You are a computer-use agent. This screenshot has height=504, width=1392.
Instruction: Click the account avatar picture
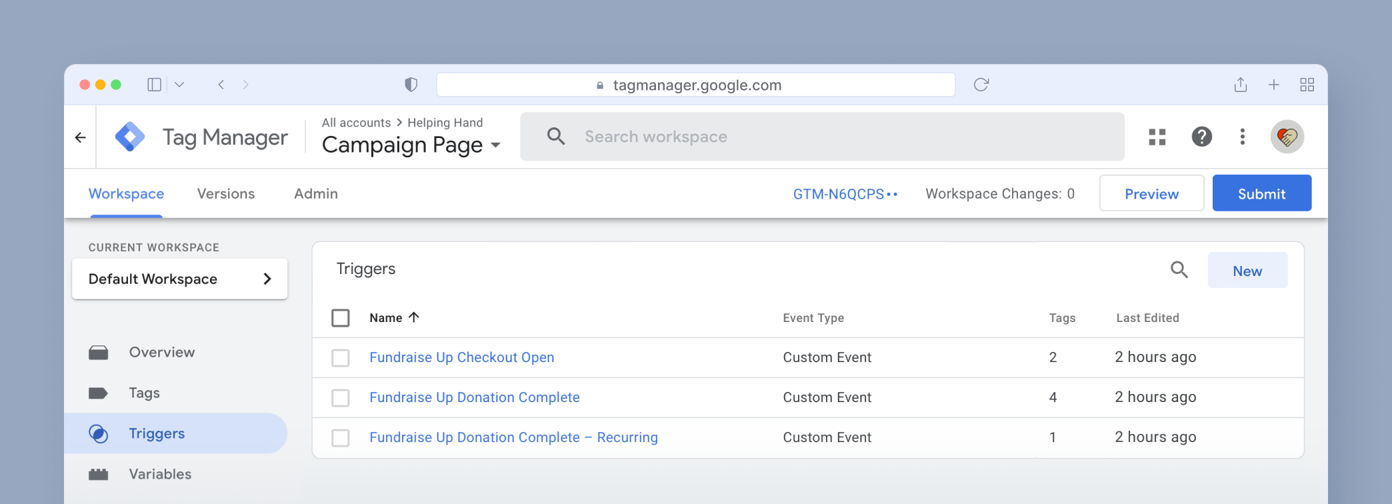tap(1287, 137)
